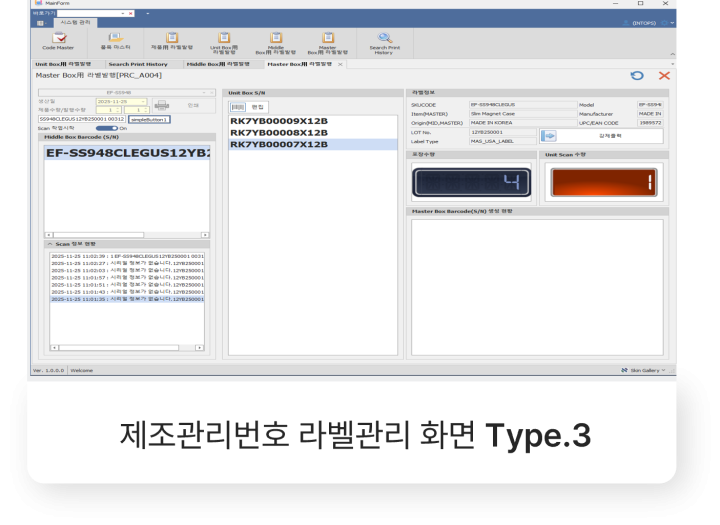
Task: Click the simpleButton1 button
Action: pos(149,119)
